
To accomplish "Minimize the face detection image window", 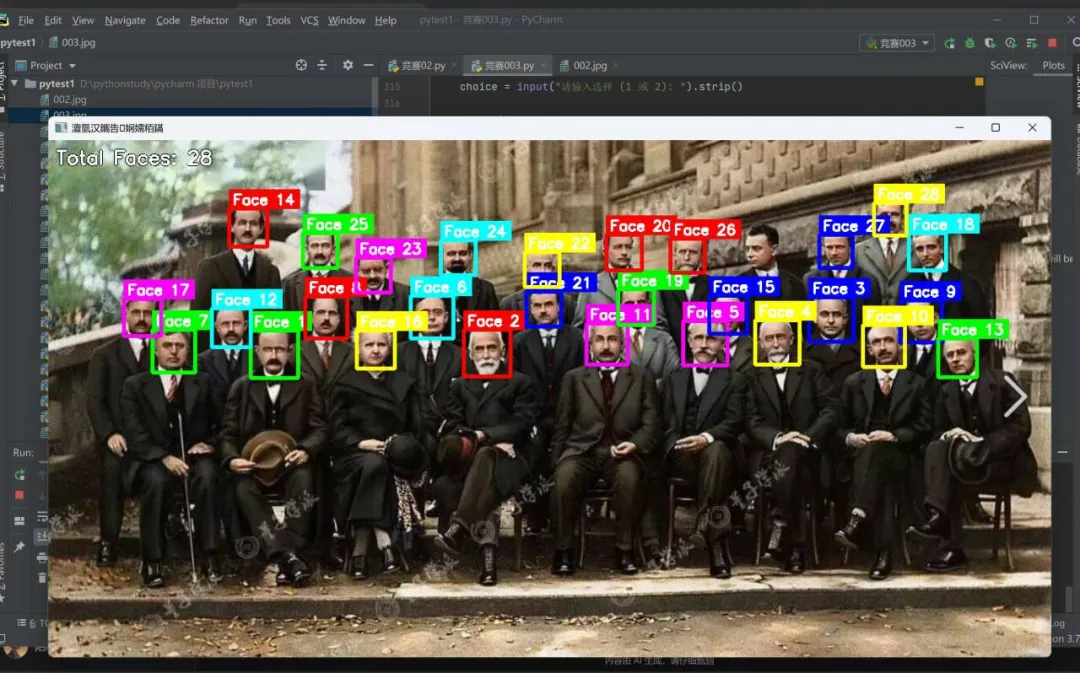I will point(959,127).
